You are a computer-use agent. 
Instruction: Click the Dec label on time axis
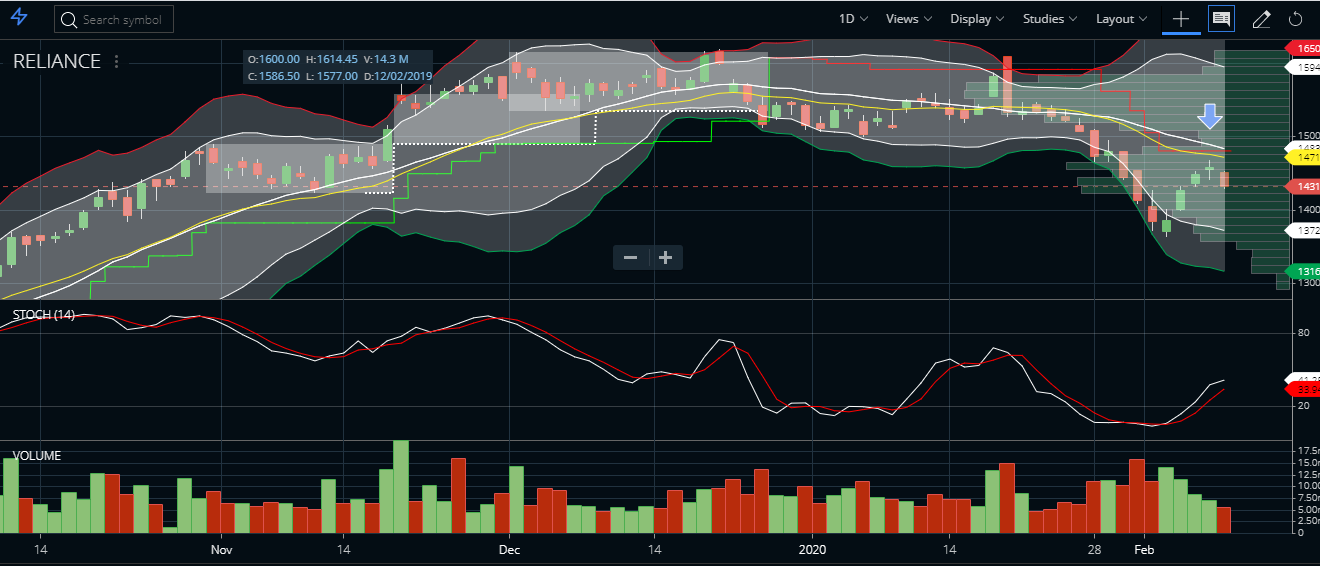coord(510,550)
